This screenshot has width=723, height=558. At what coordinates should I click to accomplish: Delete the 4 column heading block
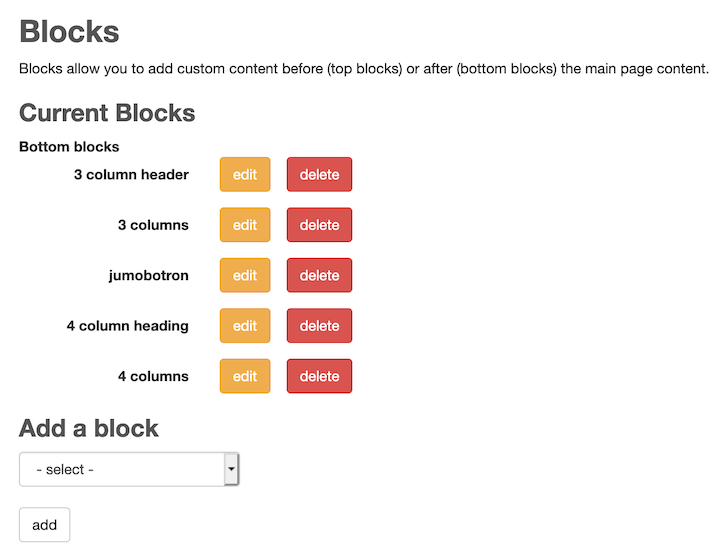point(319,326)
